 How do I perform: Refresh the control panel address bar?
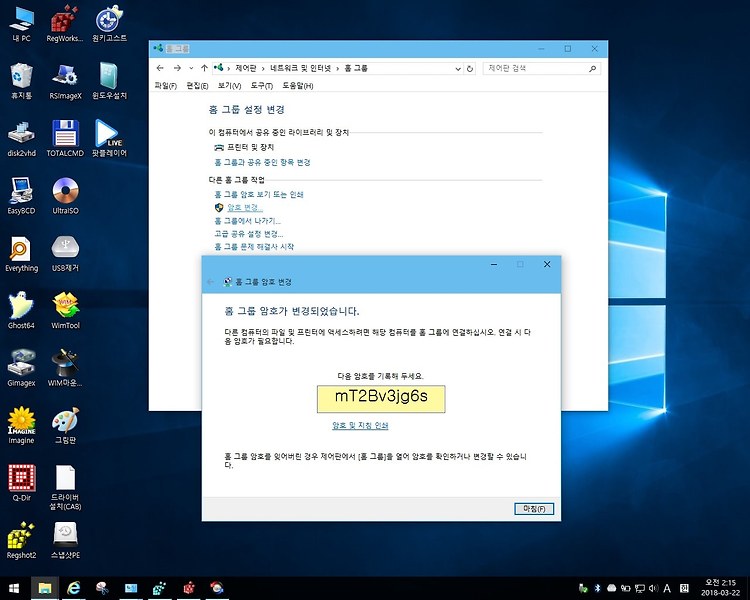pyautogui.click(x=470, y=69)
